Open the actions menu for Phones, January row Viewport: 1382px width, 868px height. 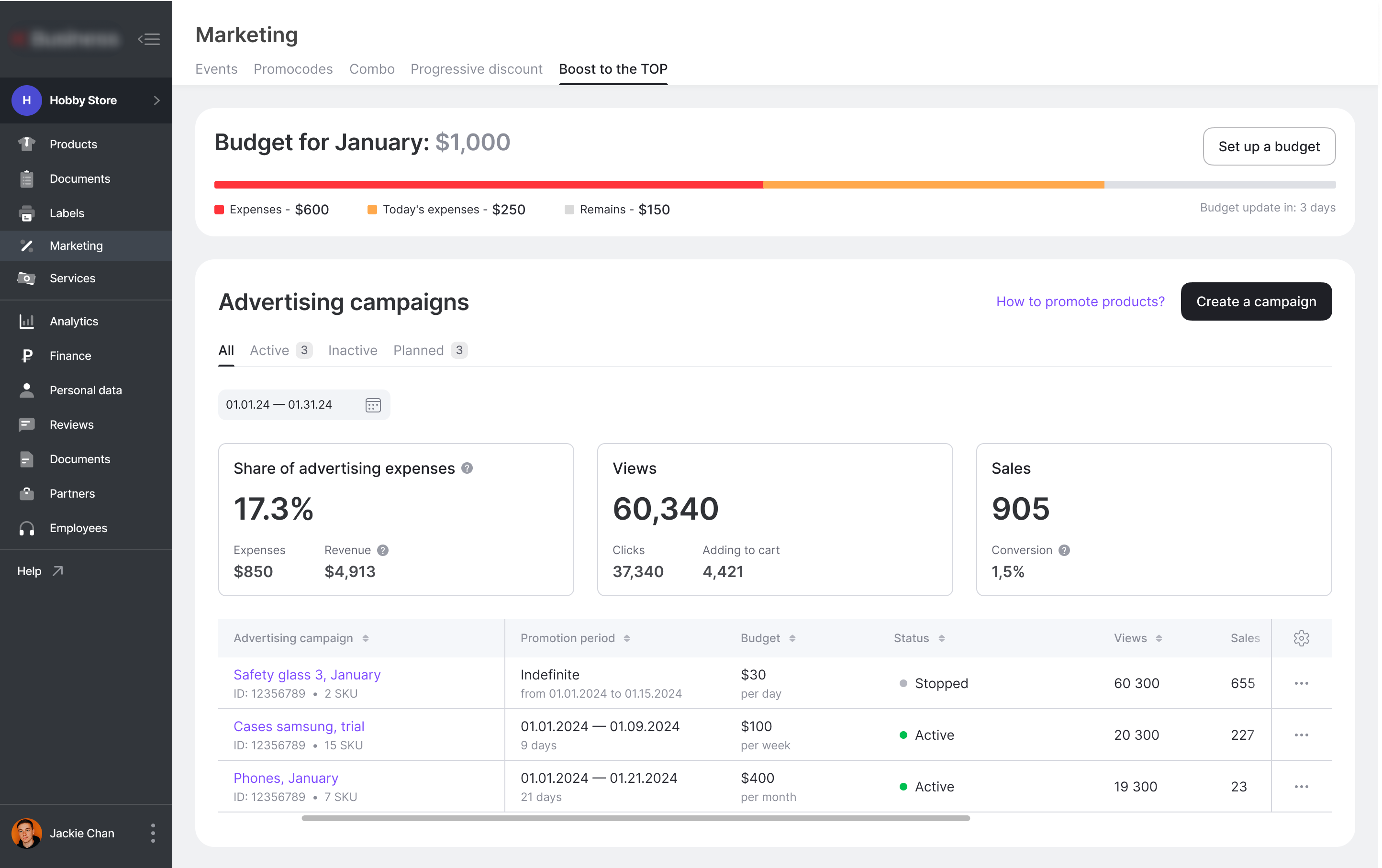click(1301, 787)
